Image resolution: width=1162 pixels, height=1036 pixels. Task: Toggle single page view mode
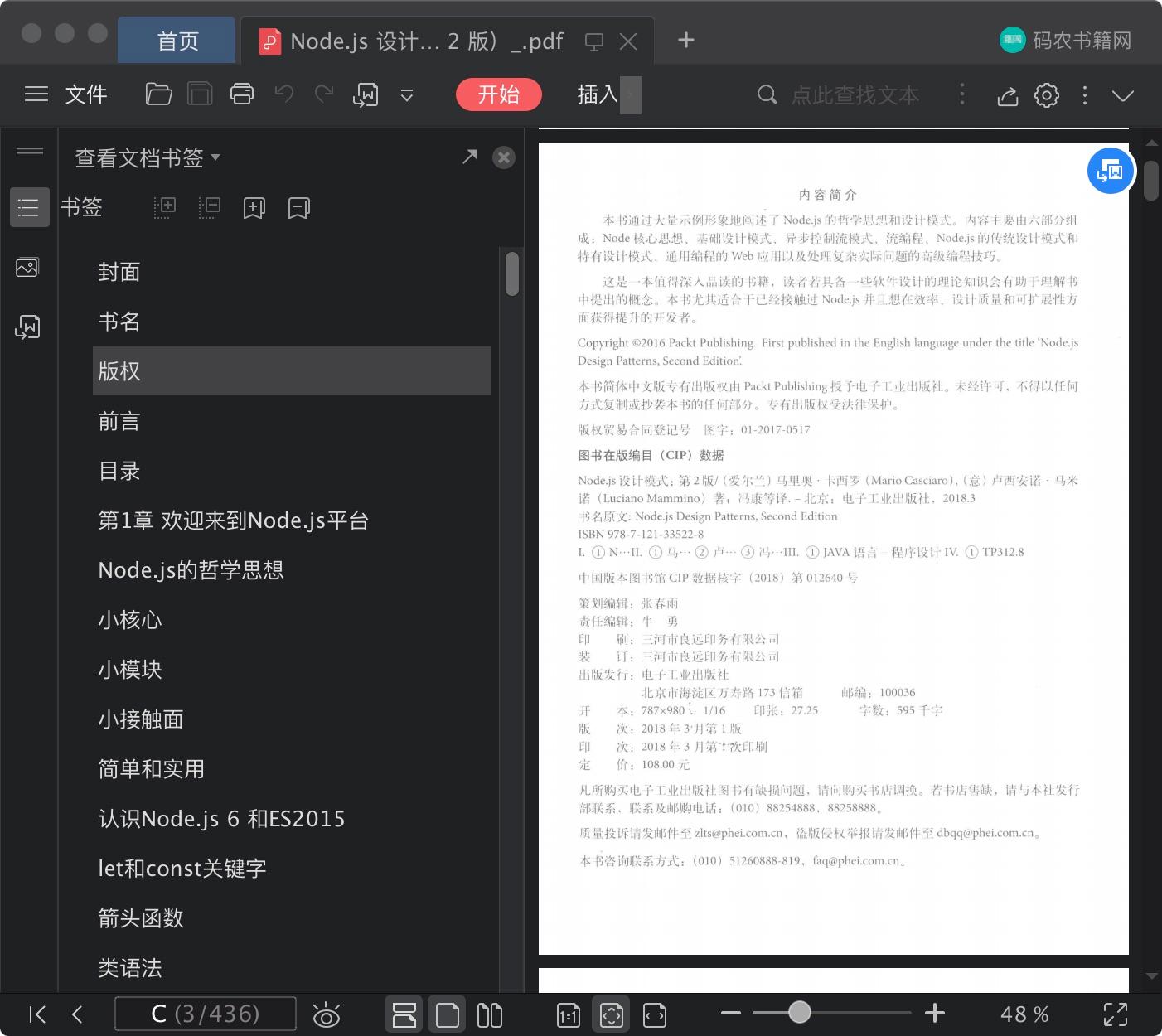click(447, 1014)
